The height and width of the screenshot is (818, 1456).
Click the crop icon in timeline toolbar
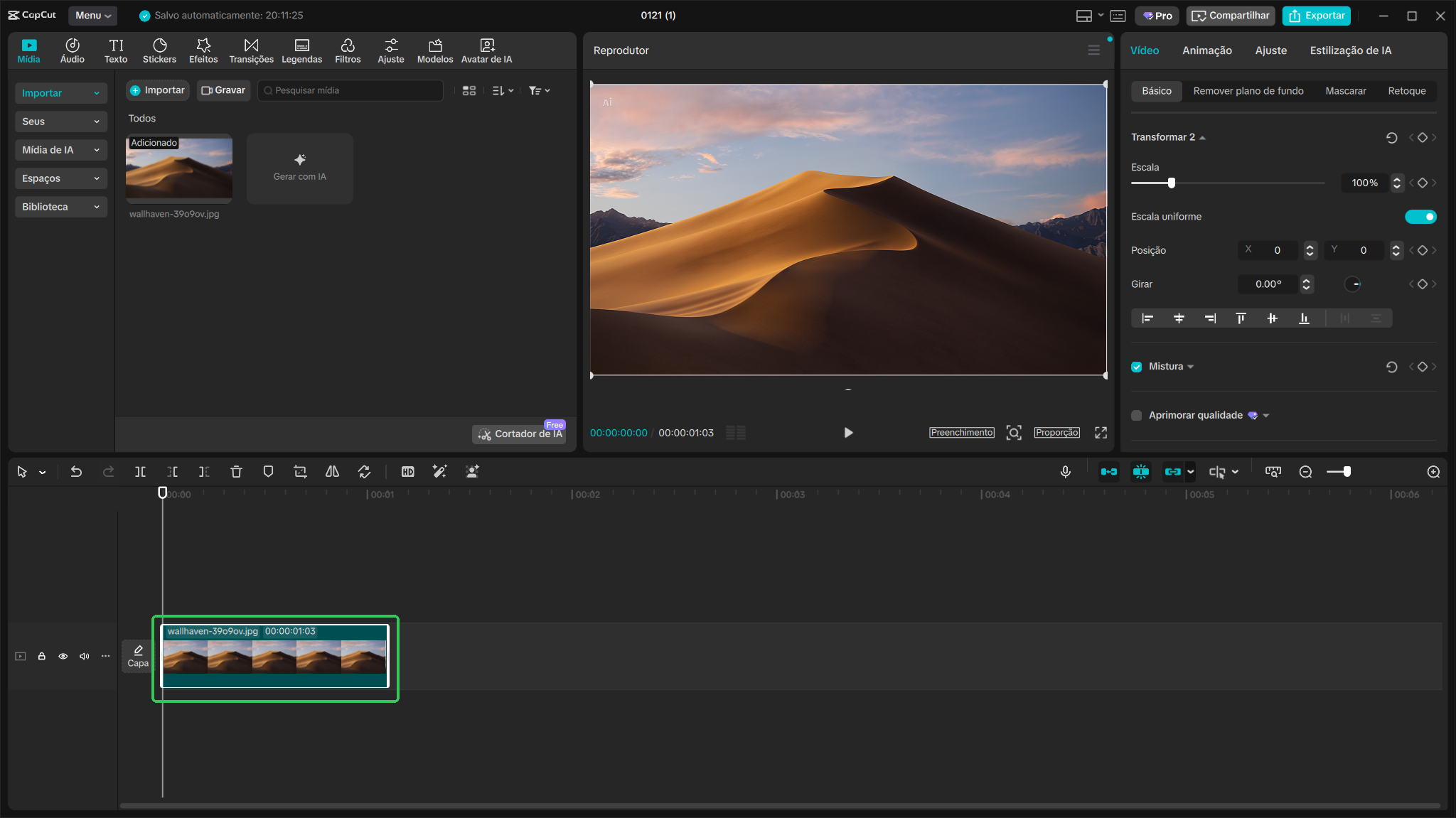pyautogui.click(x=300, y=472)
